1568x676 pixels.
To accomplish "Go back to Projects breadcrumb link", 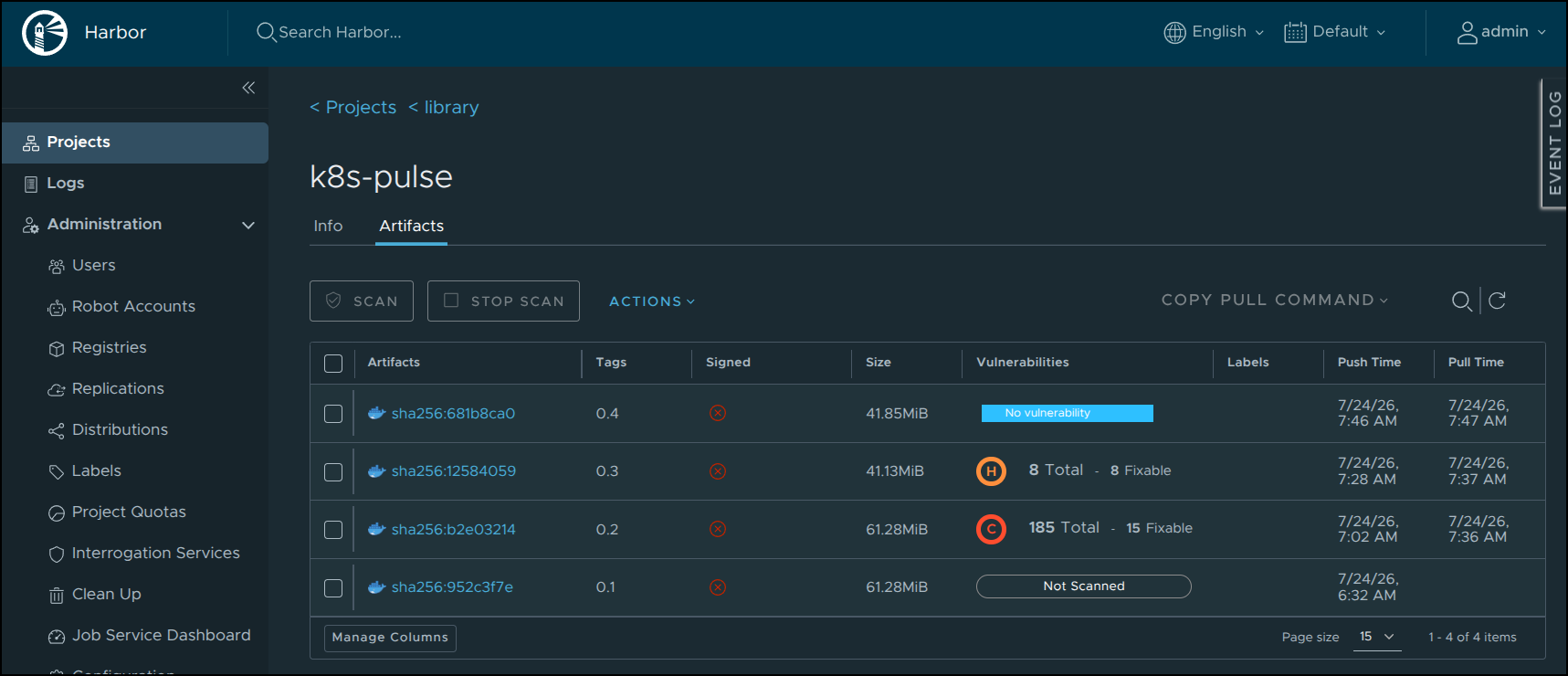I will (x=353, y=108).
